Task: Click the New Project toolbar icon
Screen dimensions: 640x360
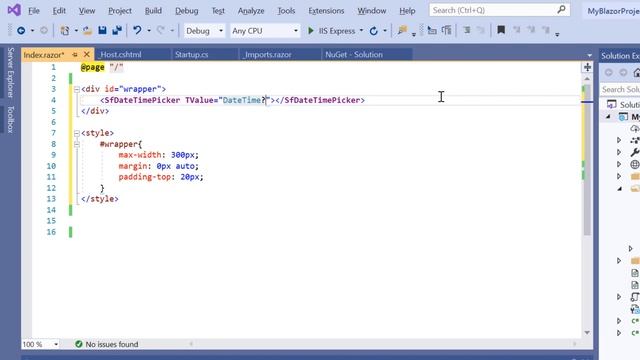Action: point(64,31)
